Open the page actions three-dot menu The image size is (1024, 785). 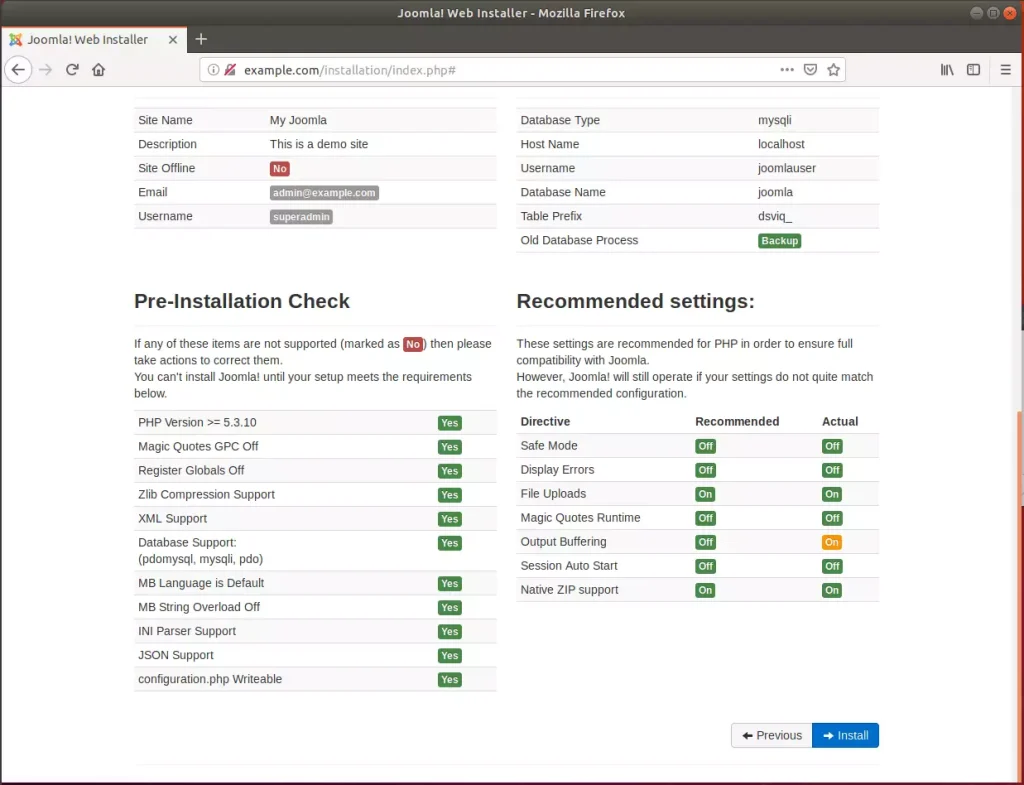[x=787, y=70]
